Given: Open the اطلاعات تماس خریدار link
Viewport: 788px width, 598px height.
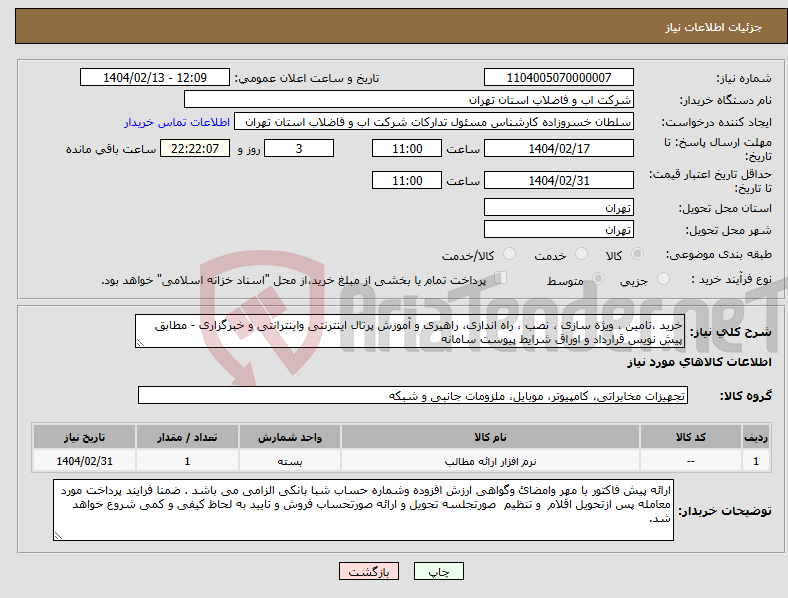Looking at the screenshot, I should pos(177,122).
